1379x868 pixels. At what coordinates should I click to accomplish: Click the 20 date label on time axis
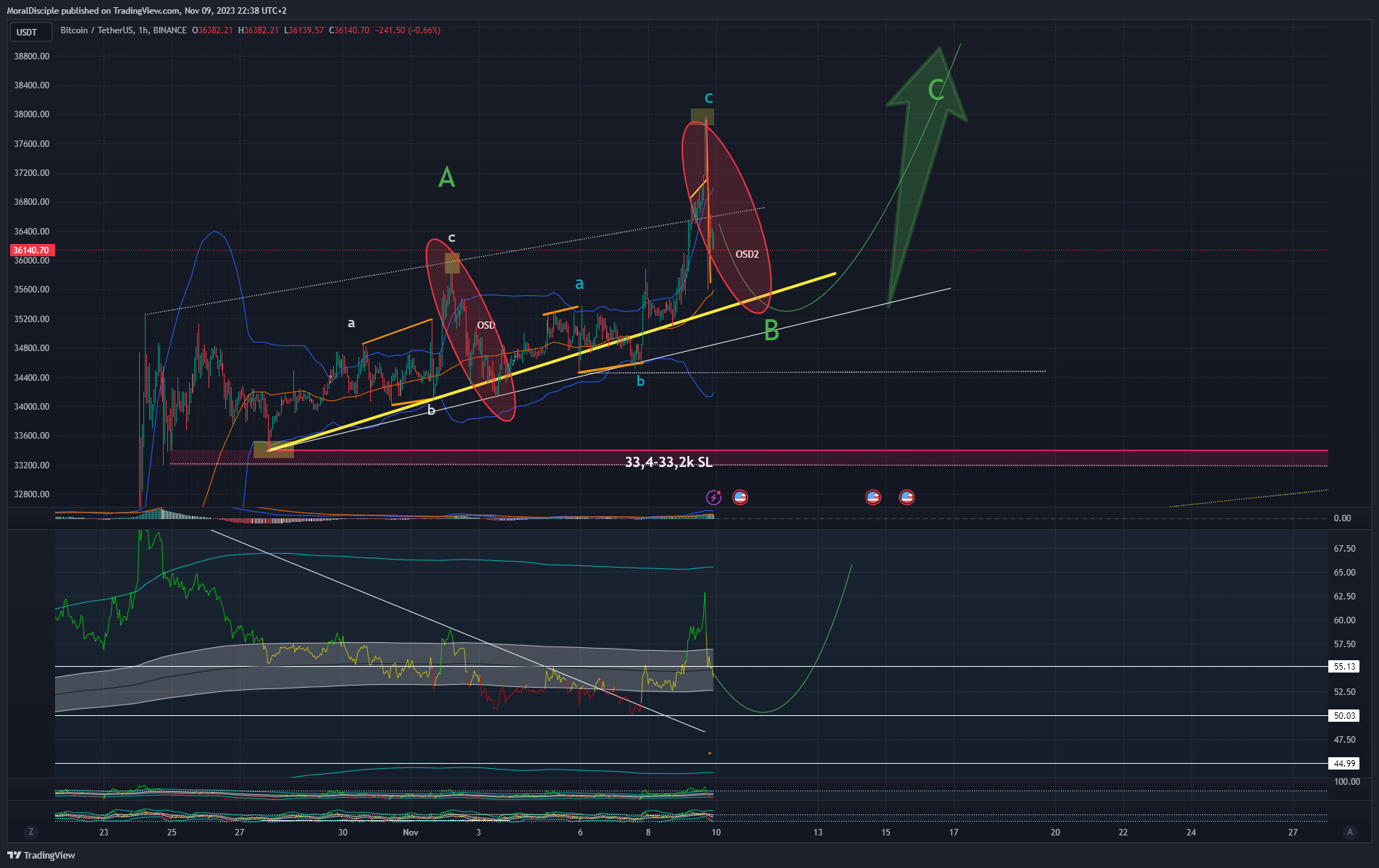(x=1055, y=833)
